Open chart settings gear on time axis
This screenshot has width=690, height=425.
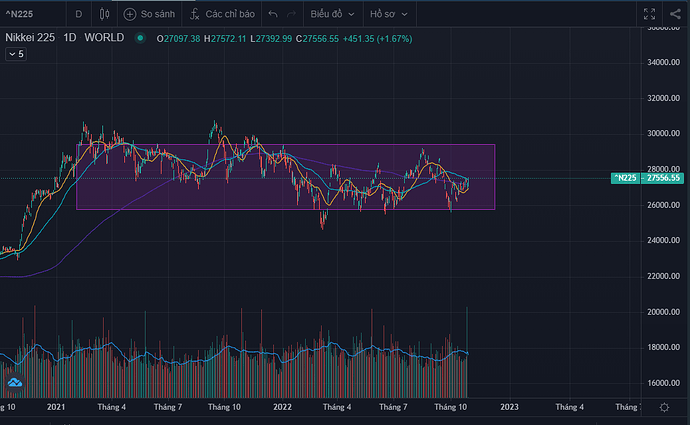[x=665, y=407]
